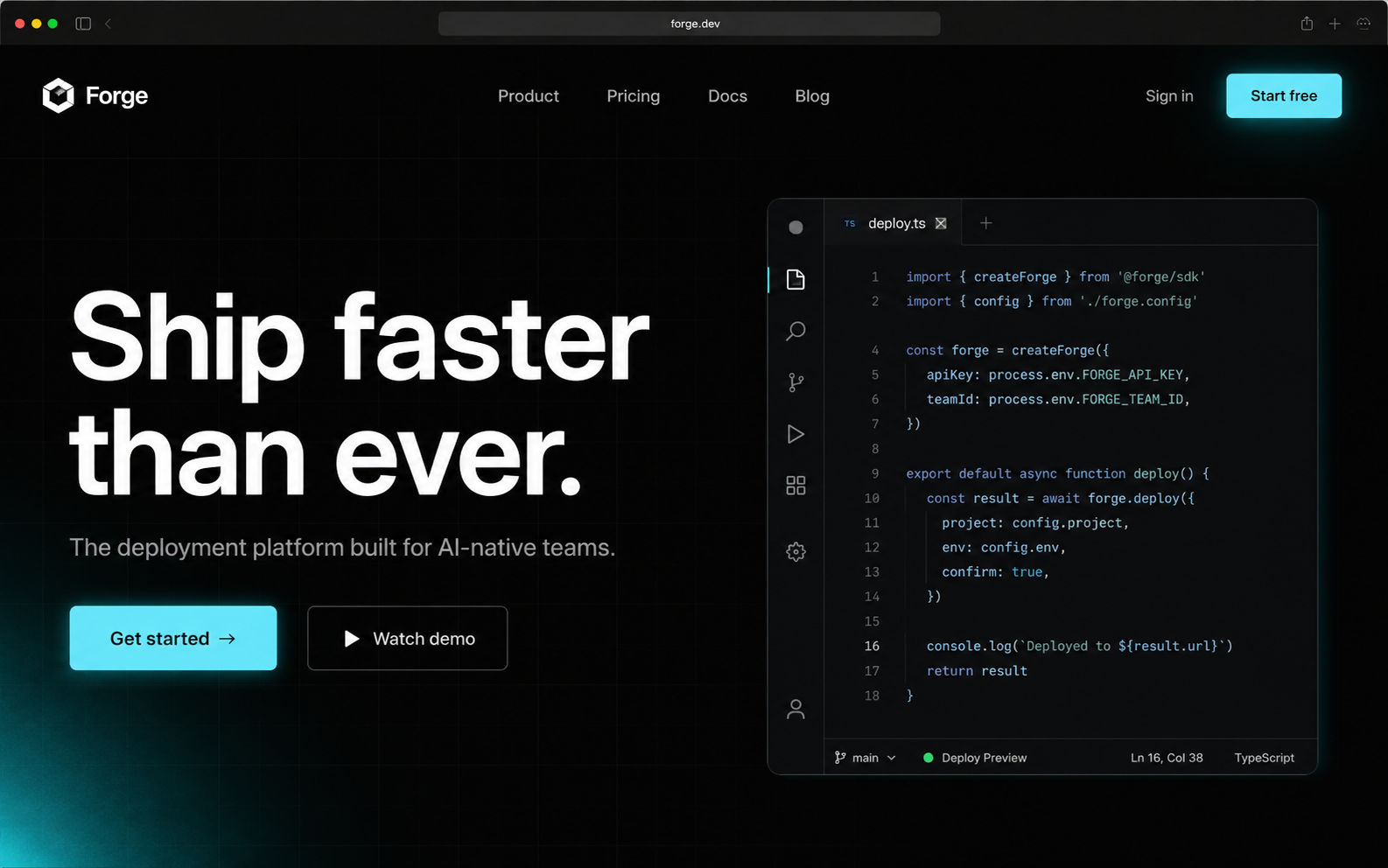Open a new browser tab
Viewport: 1388px width, 868px height.
tap(1335, 24)
